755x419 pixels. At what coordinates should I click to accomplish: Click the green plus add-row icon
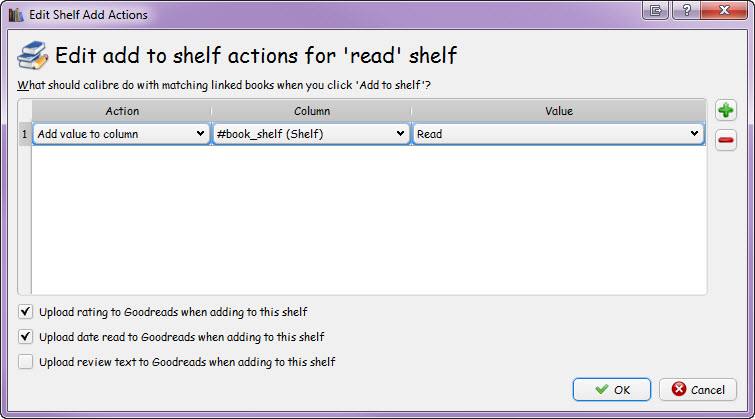(727, 110)
